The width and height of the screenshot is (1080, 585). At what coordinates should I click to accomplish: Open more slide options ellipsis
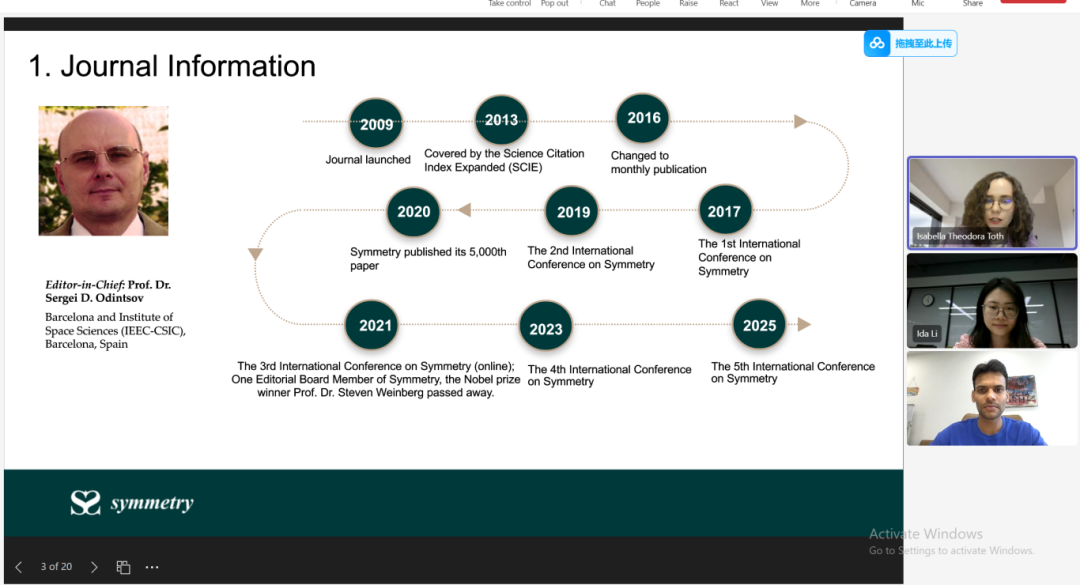click(152, 567)
